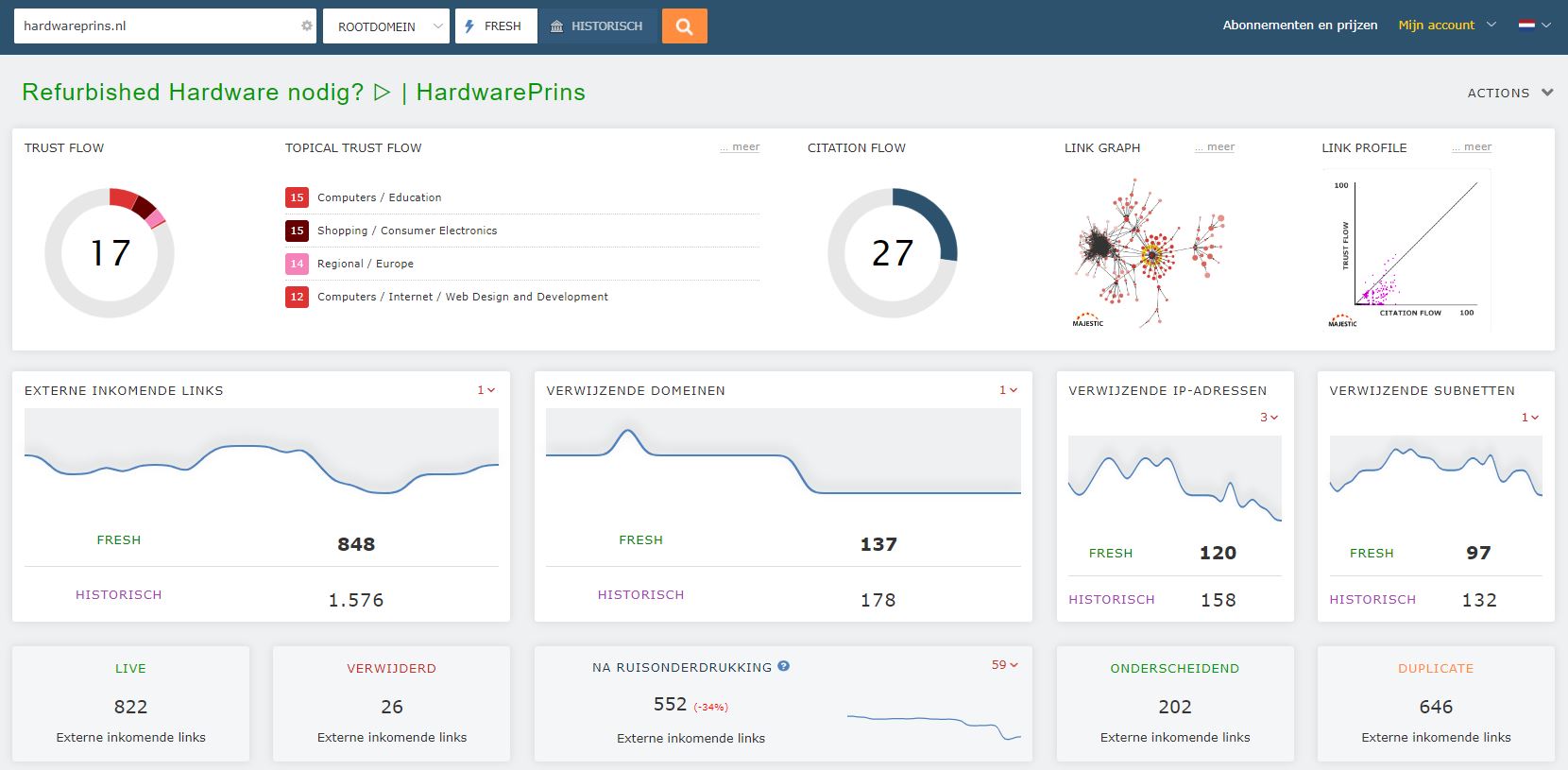The width and height of the screenshot is (1568, 770).
Task: Click Historisch subnets value 132
Action: coord(1479,600)
